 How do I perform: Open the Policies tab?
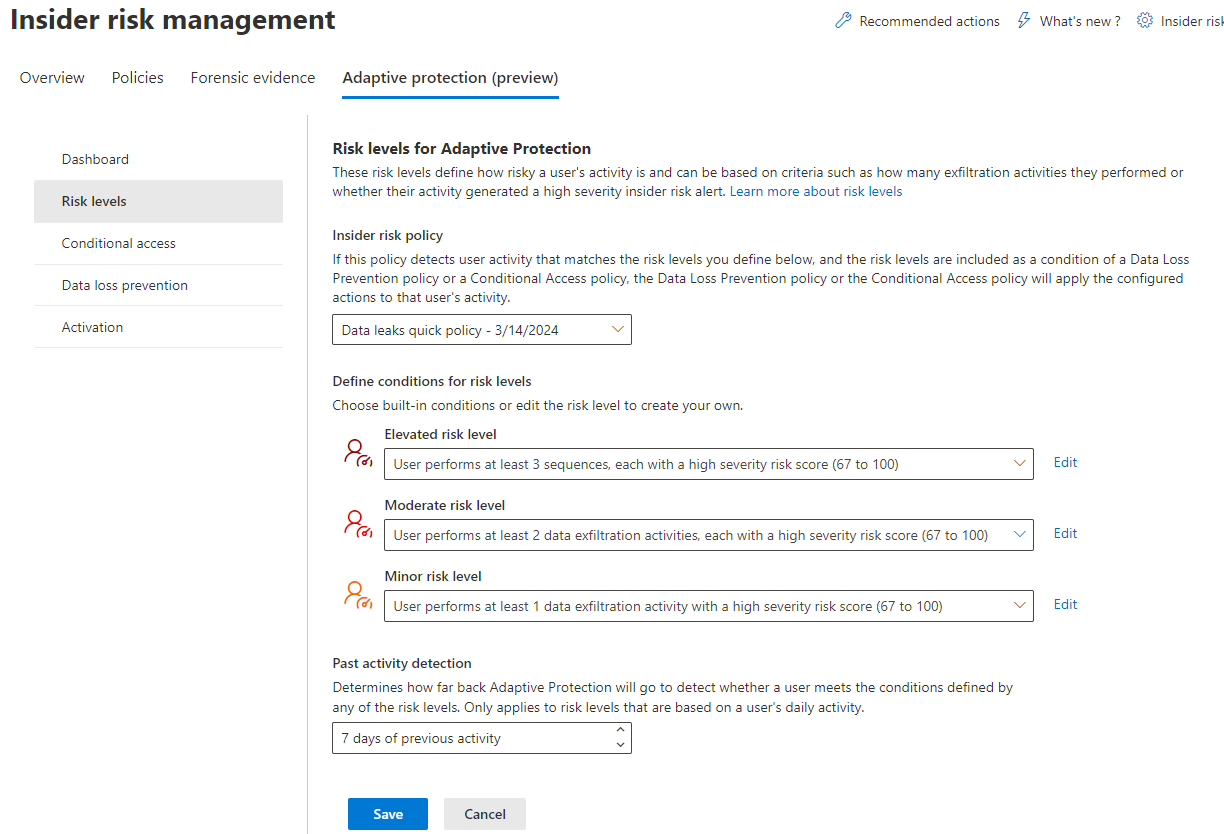point(137,78)
